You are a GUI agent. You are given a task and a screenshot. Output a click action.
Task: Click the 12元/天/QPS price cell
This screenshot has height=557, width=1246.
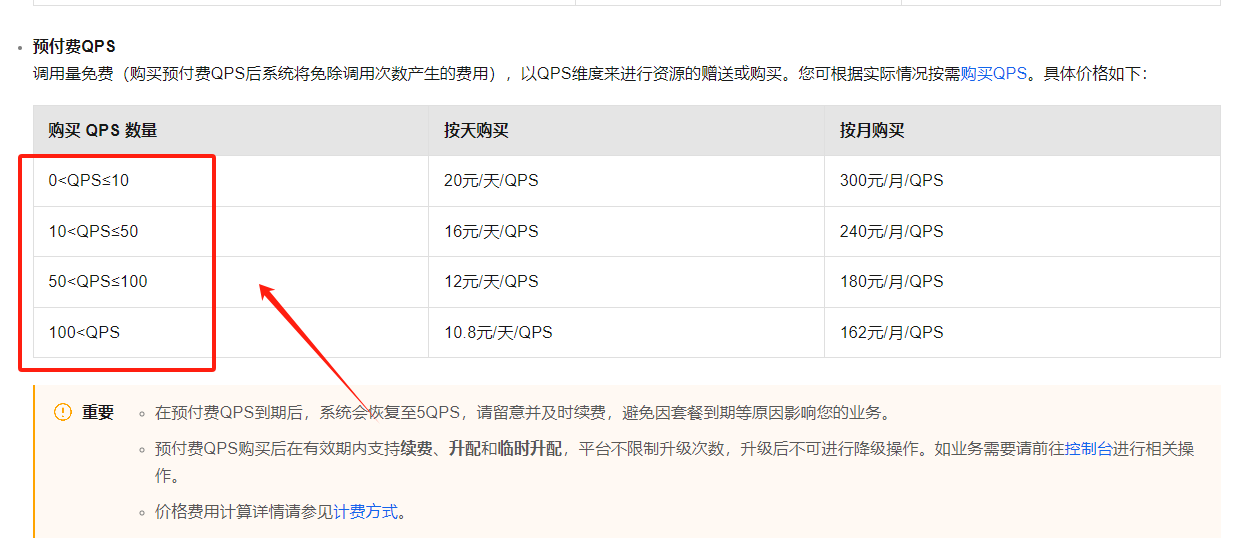pos(626,282)
